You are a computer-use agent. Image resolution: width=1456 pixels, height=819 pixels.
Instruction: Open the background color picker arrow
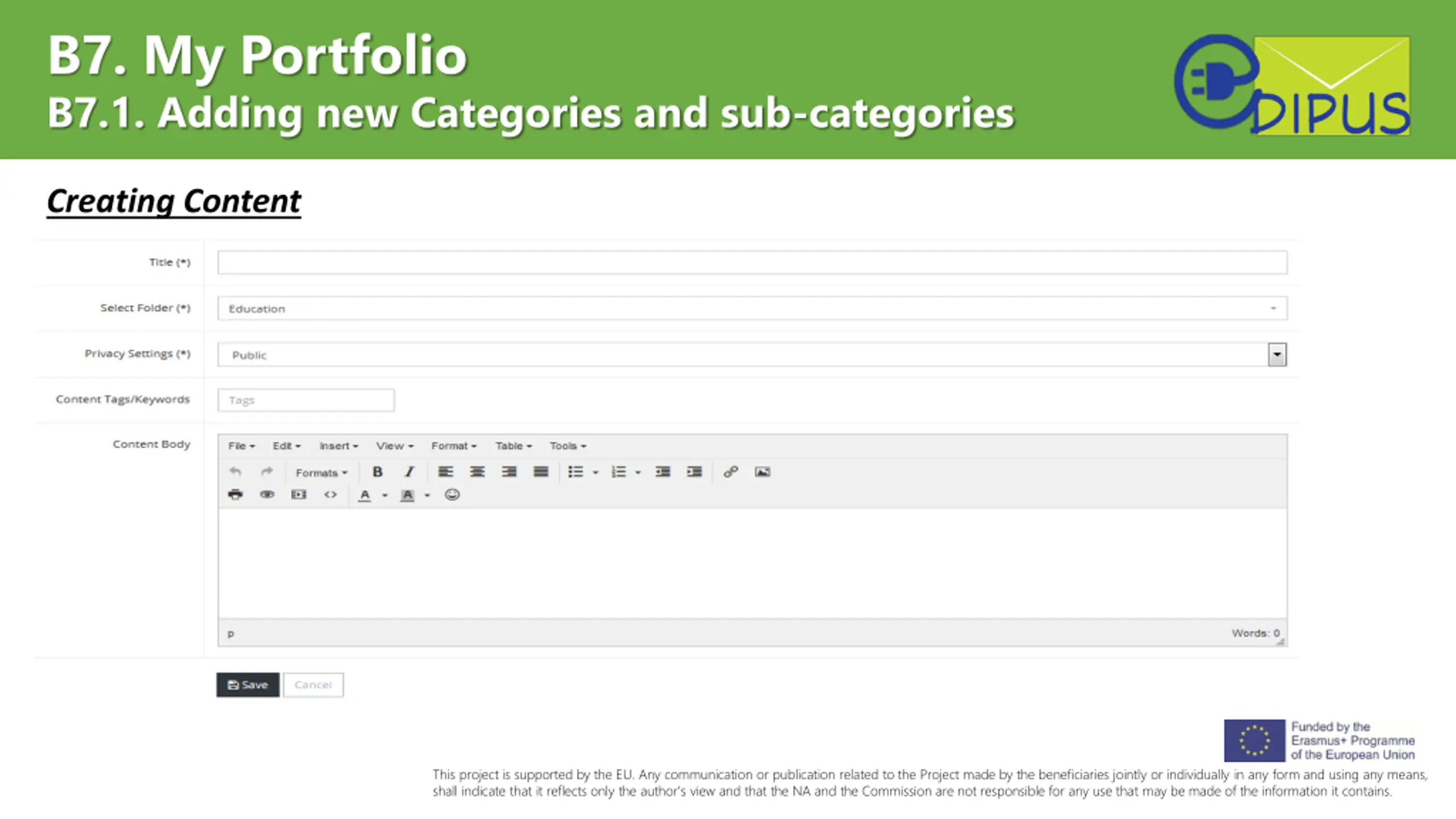click(427, 495)
